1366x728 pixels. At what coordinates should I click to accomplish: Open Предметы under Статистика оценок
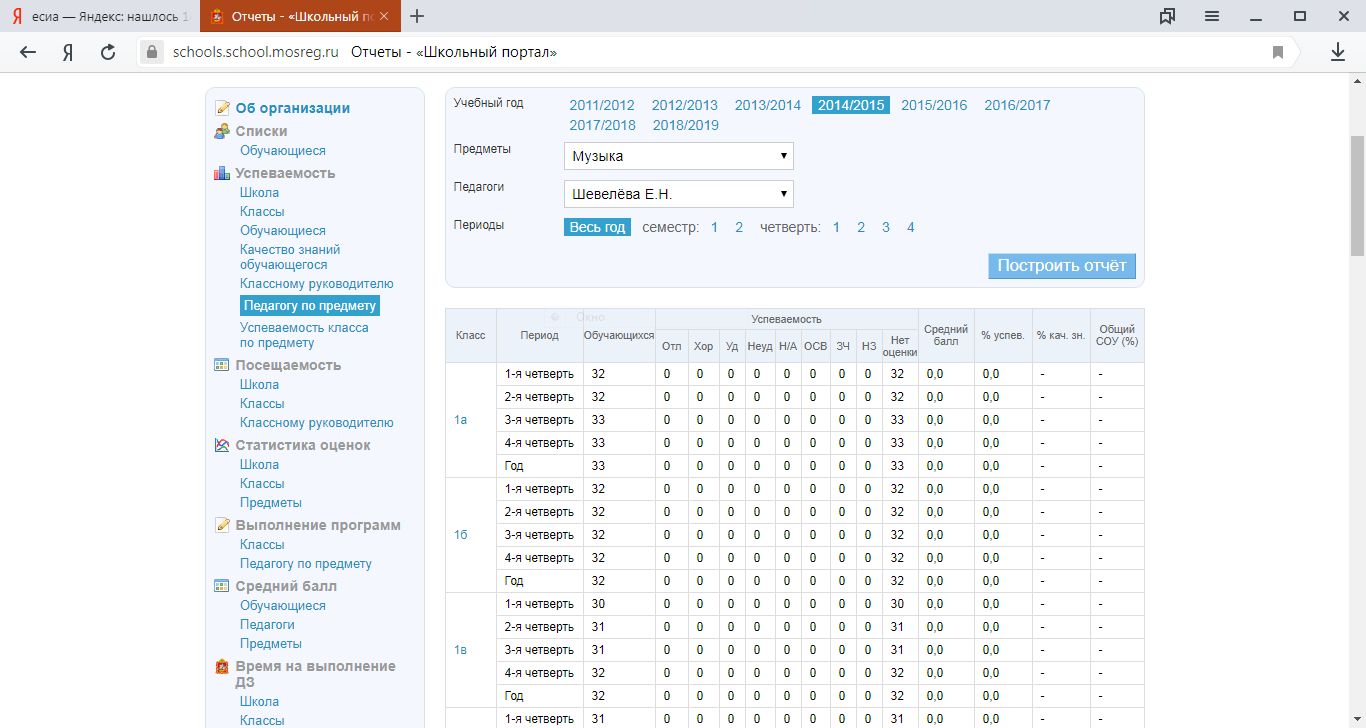[x=271, y=502]
